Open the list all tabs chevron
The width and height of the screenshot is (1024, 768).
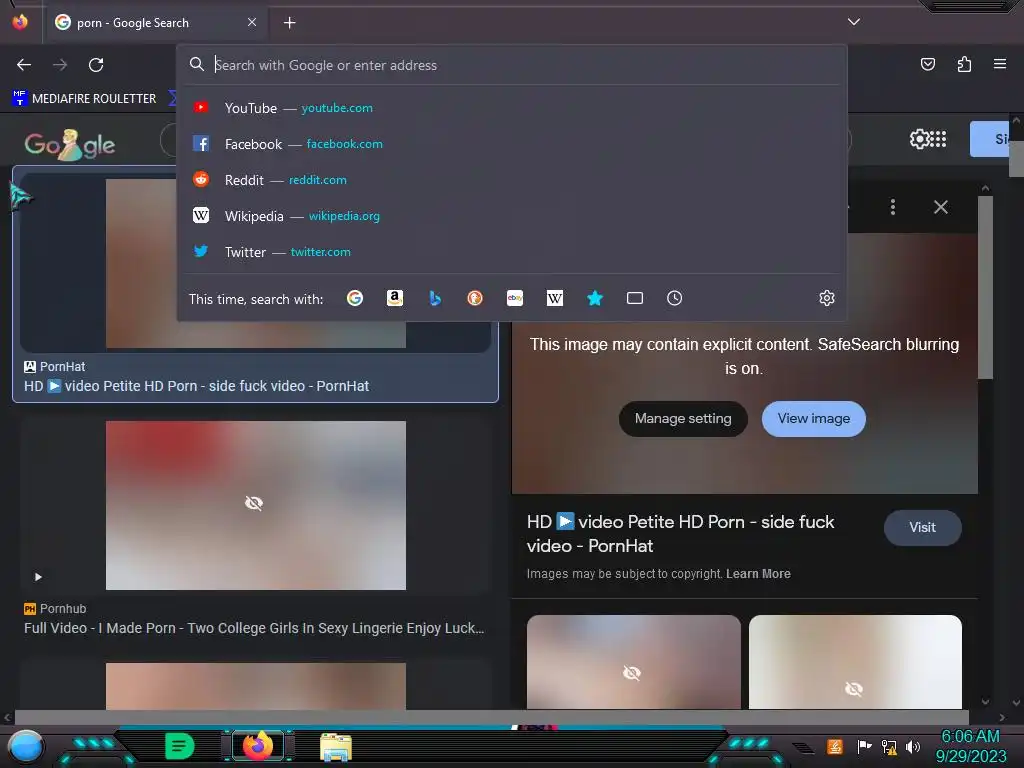[854, 22]
